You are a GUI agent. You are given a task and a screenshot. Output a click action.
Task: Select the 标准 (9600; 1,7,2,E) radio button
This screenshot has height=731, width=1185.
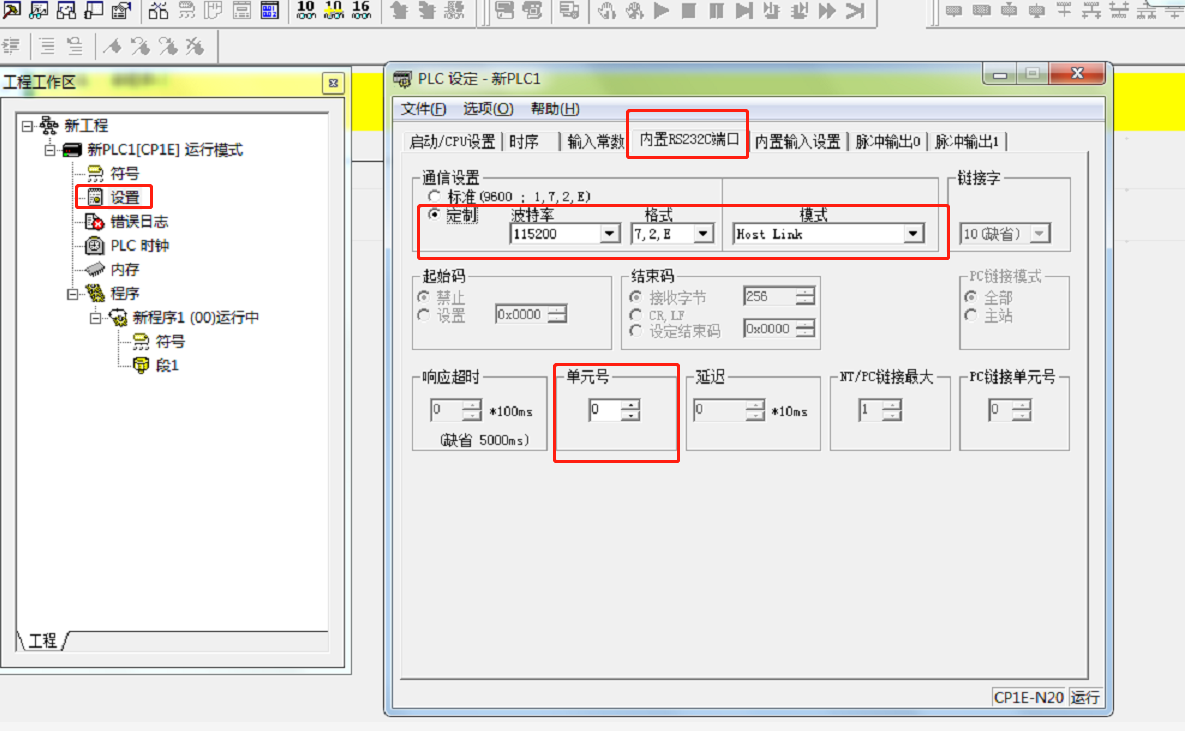434,197
